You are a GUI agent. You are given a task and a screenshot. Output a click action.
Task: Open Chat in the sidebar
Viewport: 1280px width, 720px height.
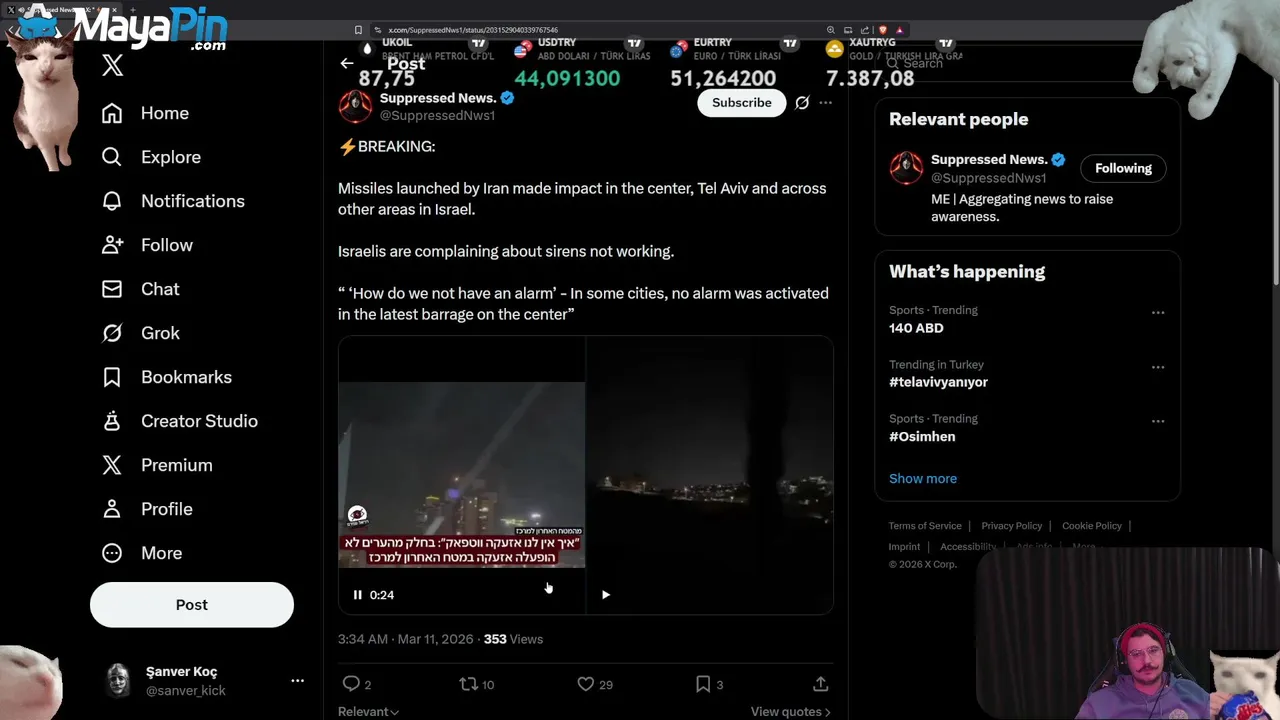(x=141, y=289)
